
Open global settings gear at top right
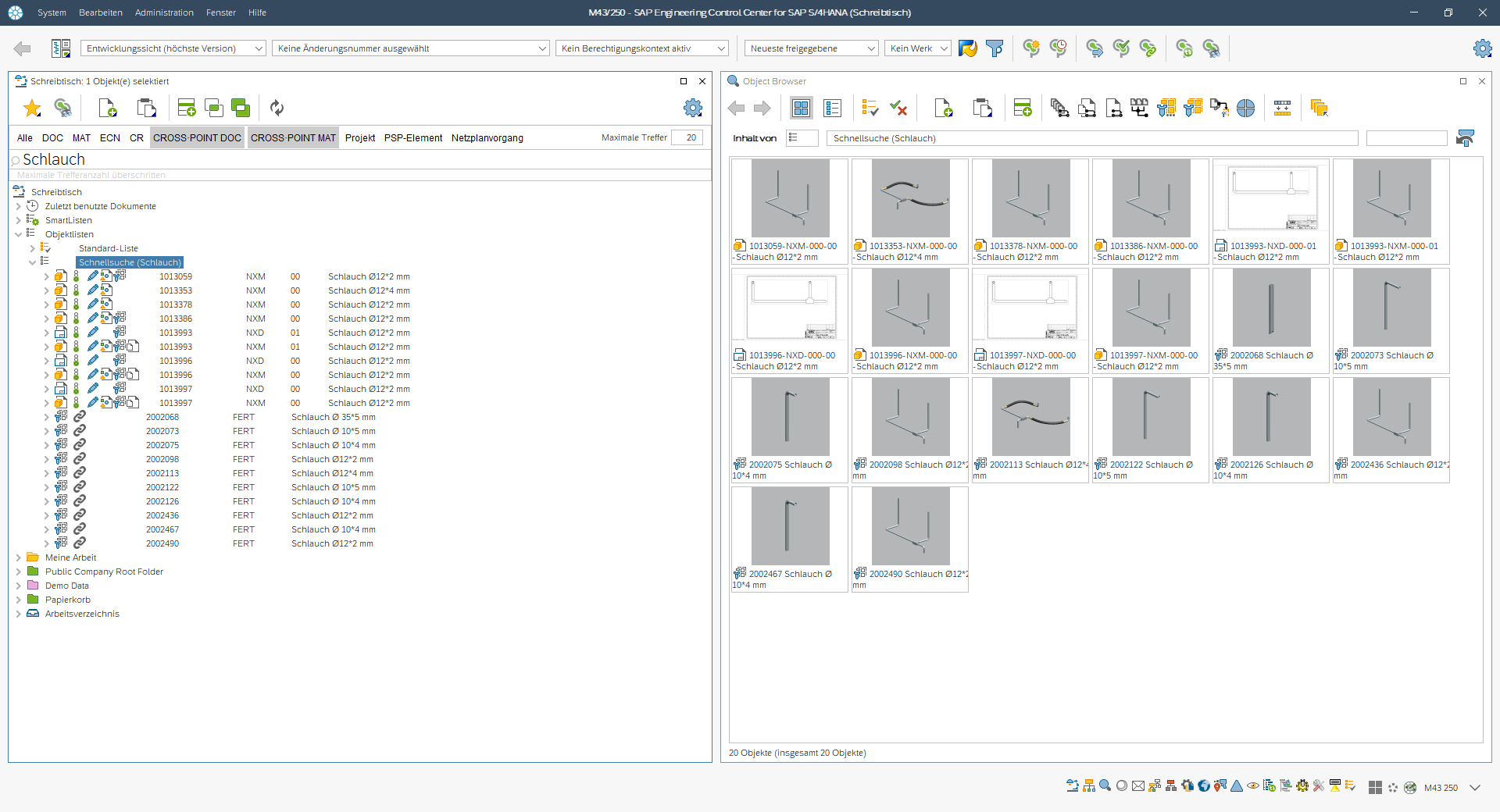pyautogui.click(x=1483, y=48)
